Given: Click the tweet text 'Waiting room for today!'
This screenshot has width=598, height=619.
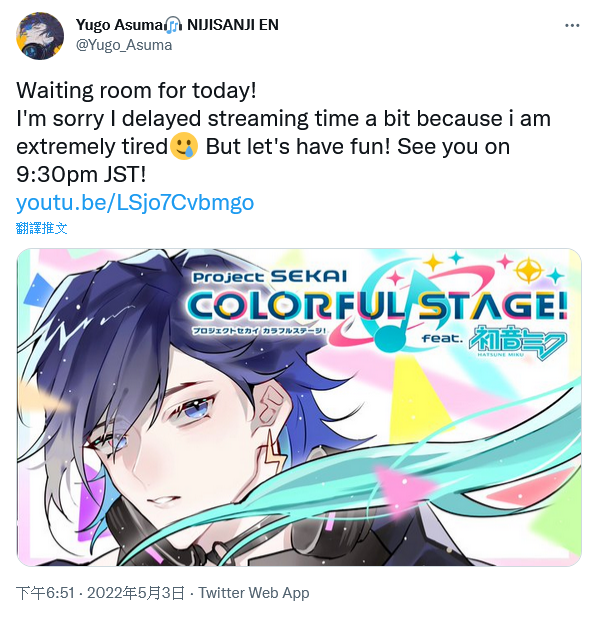Looking at the screenshot, I should coord(137,90).
